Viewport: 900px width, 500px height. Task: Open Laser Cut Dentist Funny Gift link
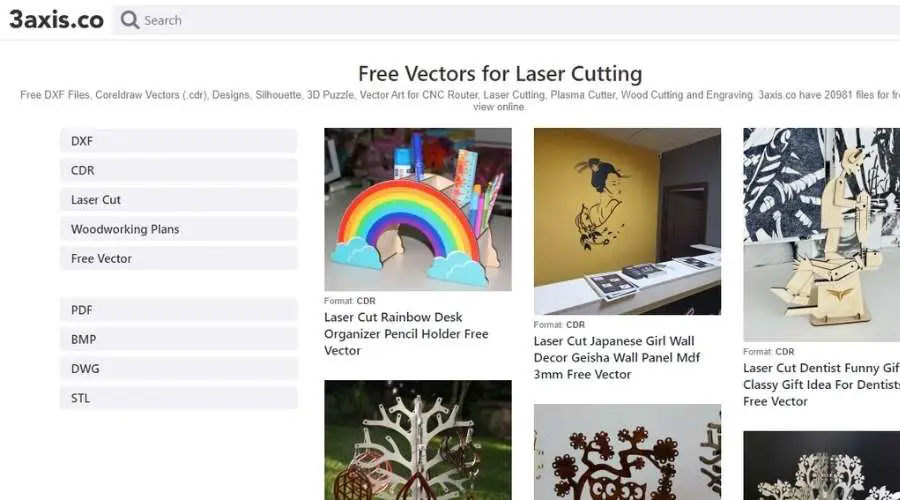click(821, 385)
